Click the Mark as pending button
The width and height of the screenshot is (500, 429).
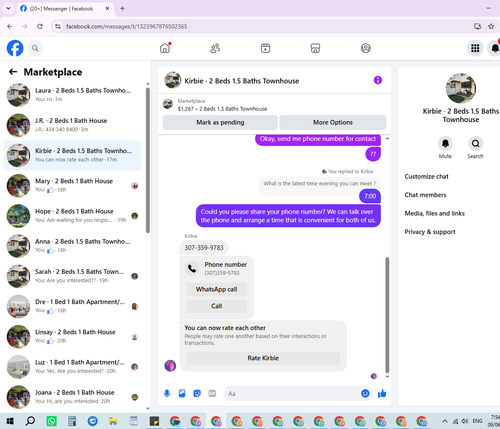[x=220, y=122]
